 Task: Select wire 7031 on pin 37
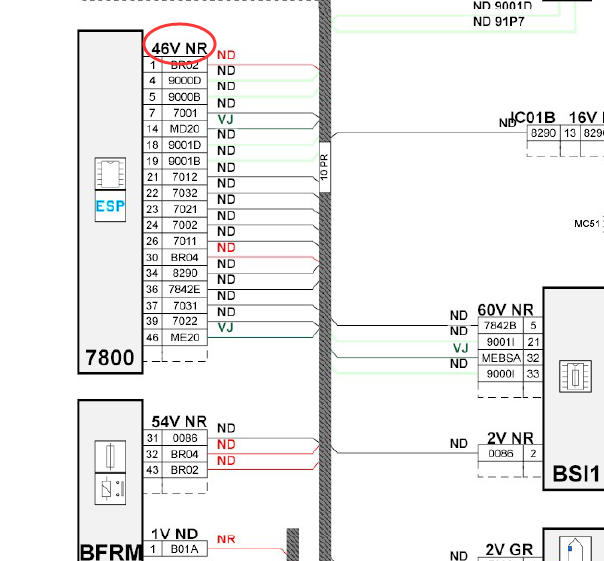tap(185, 306)
